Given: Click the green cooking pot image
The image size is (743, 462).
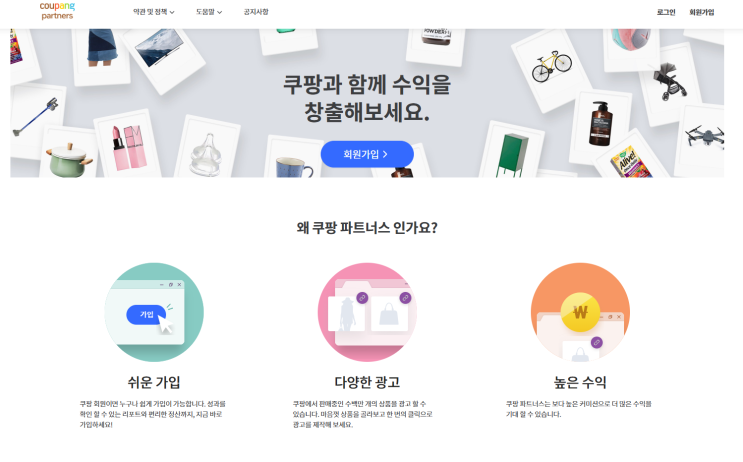Looking at the screenshot, I should (x=70, y=160).
